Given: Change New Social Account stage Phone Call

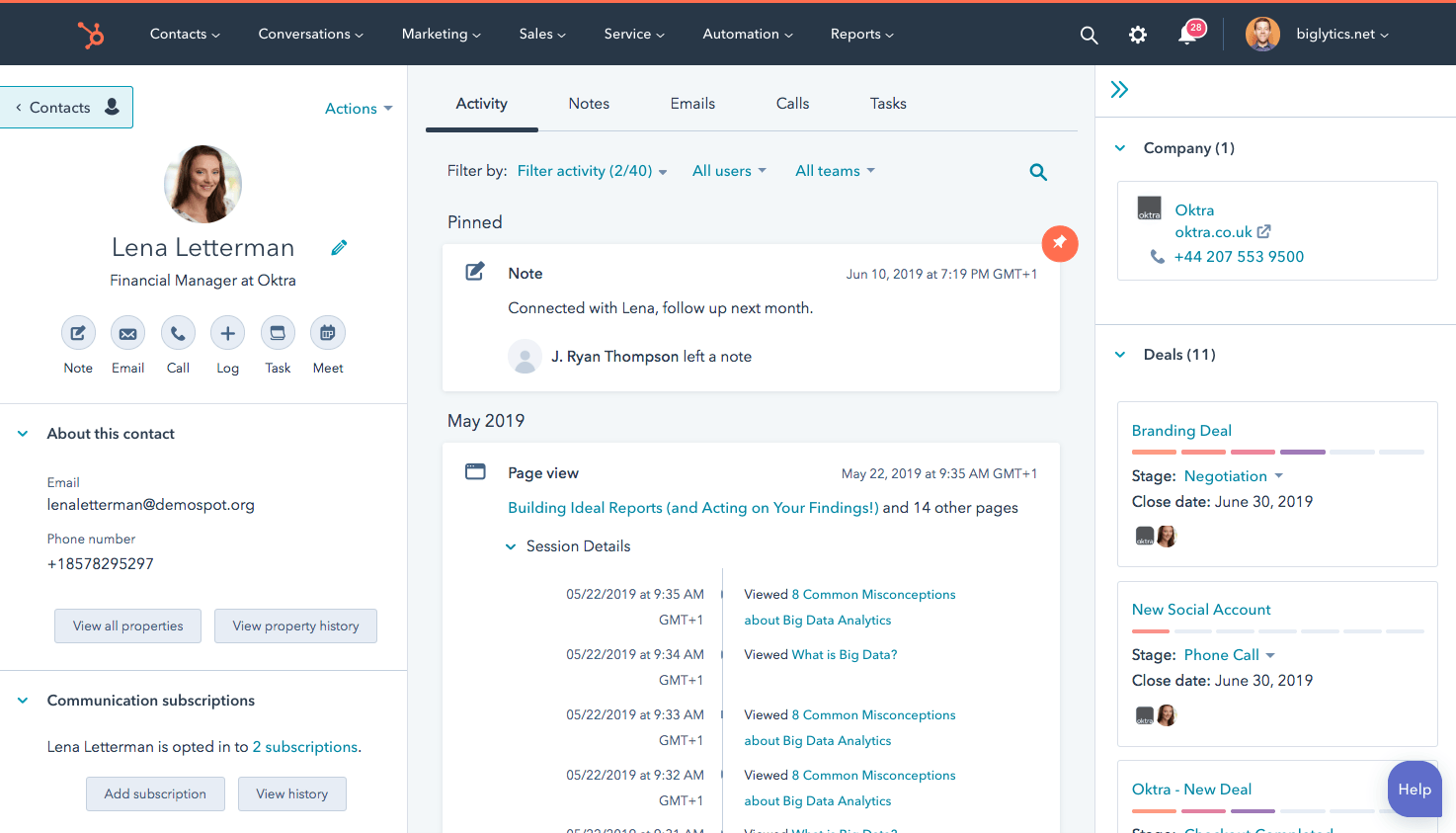Looking at the screenshot, I should (1230, 655).
